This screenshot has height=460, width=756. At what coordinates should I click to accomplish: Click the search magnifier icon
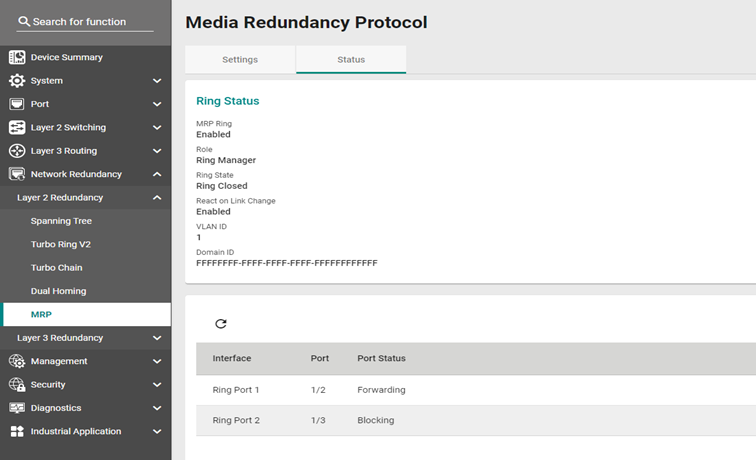(x=24, y=22)
